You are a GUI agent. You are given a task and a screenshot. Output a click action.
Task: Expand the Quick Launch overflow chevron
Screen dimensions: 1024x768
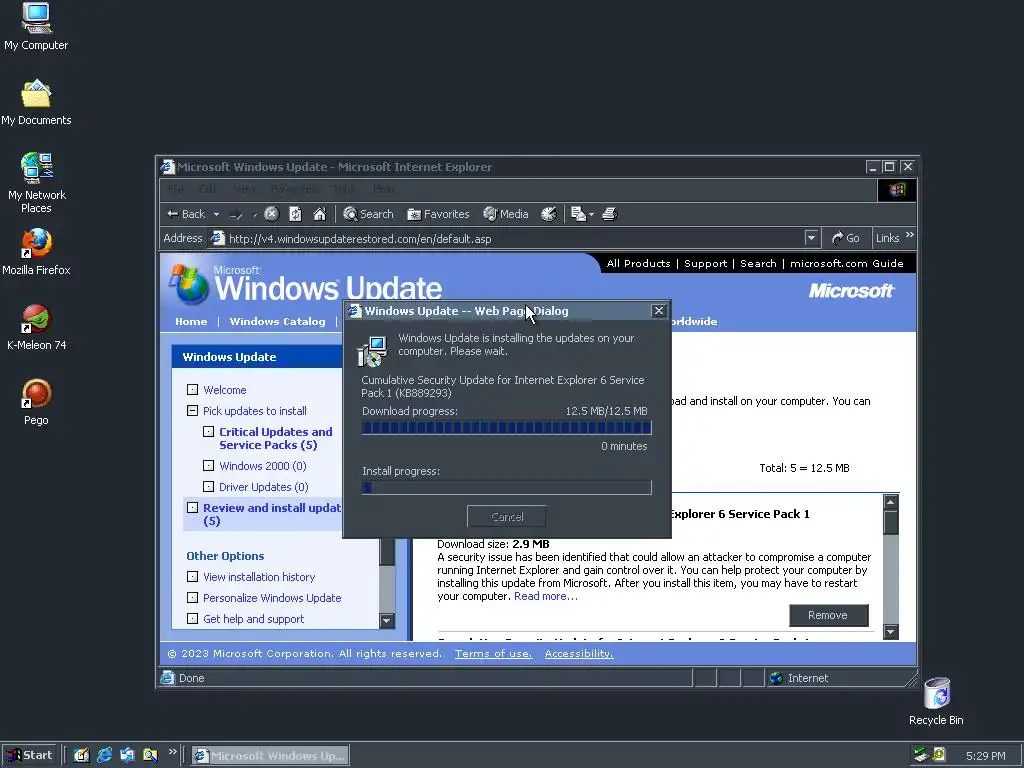(172, 752)
